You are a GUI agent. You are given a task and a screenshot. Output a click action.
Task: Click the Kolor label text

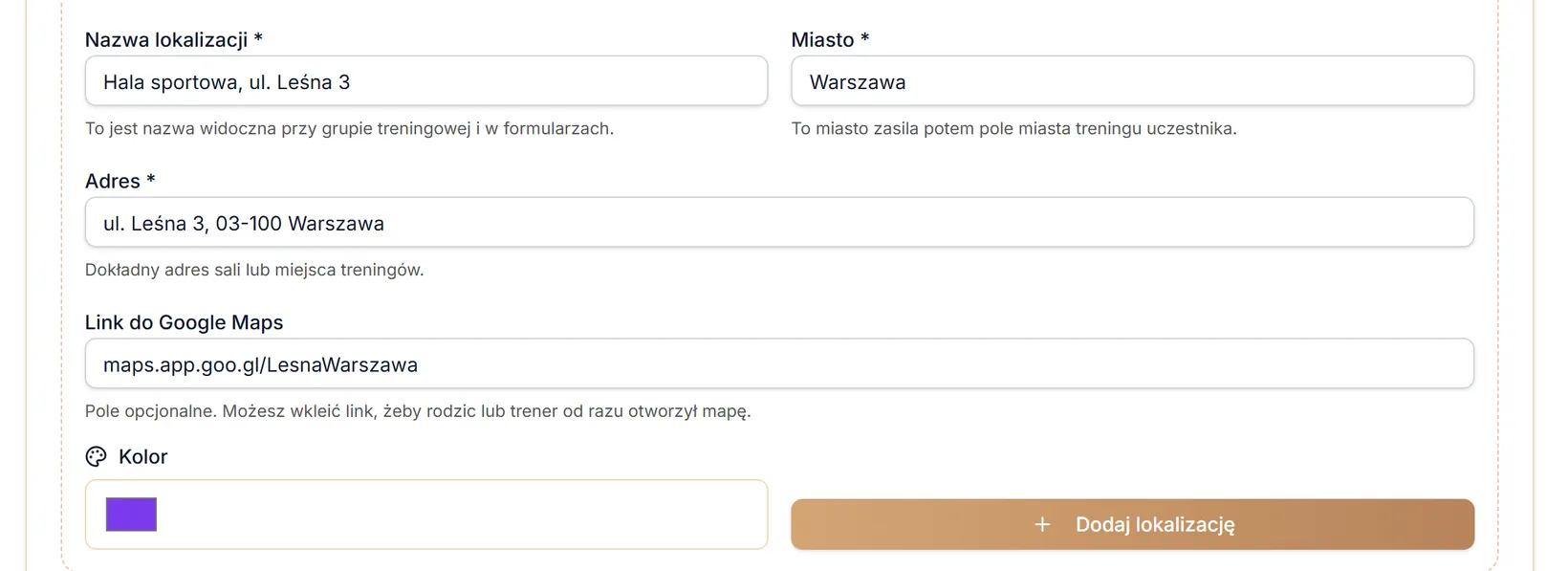(x=143, y=456)
